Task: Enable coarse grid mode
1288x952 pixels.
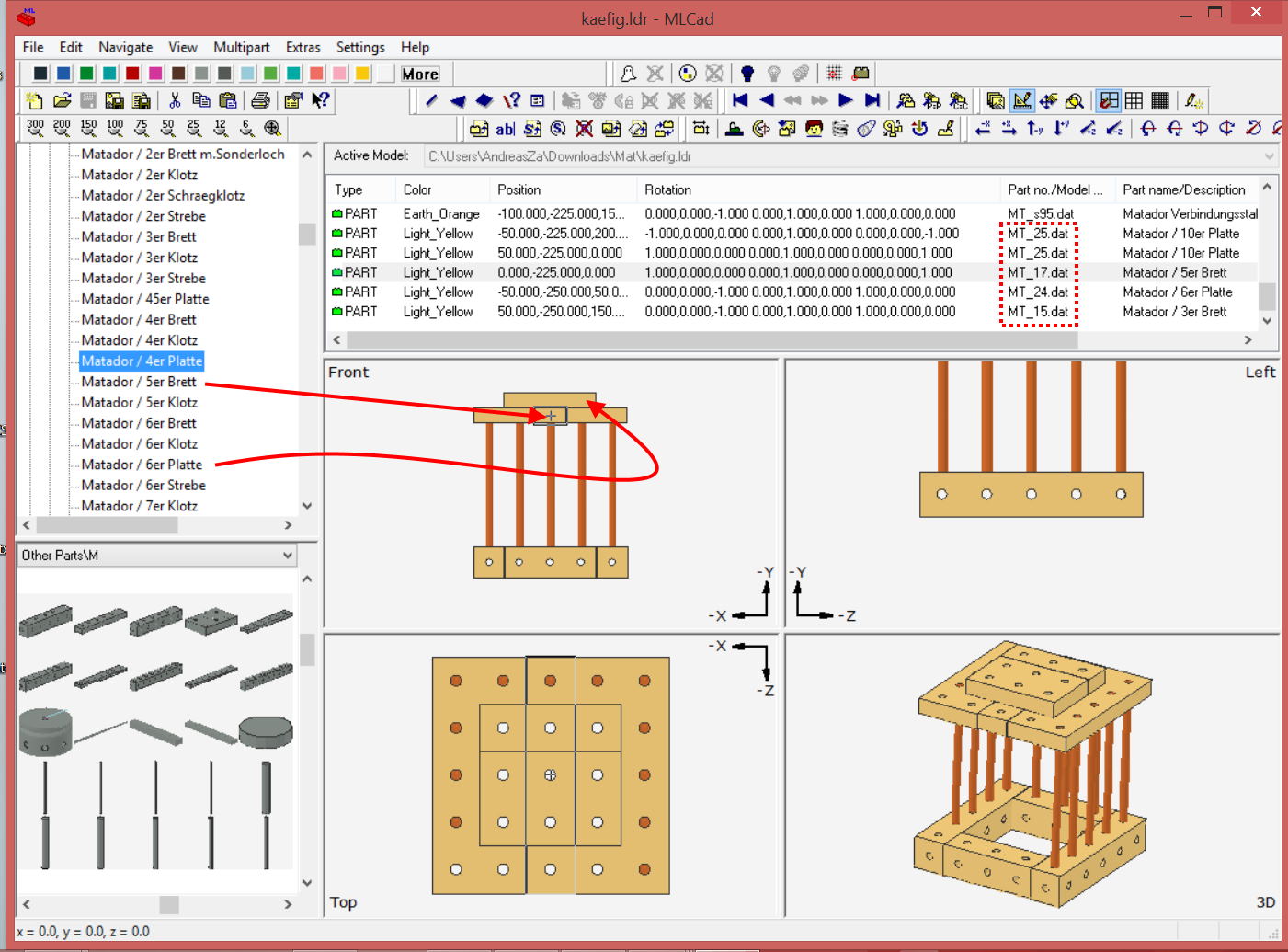Action: (1109, 100)
